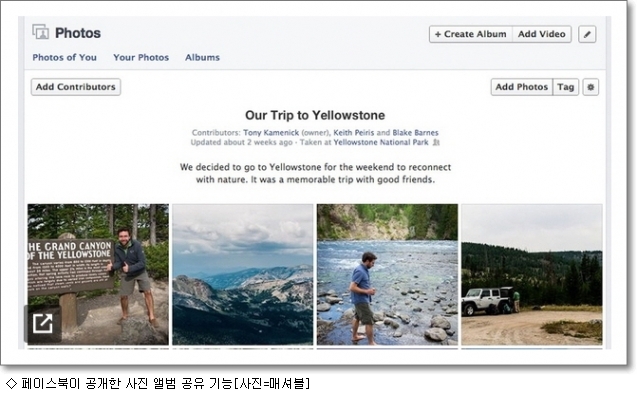This screenshot has height=395, width=637.
Task: Open the man wading in river photo
Action: 387,274
